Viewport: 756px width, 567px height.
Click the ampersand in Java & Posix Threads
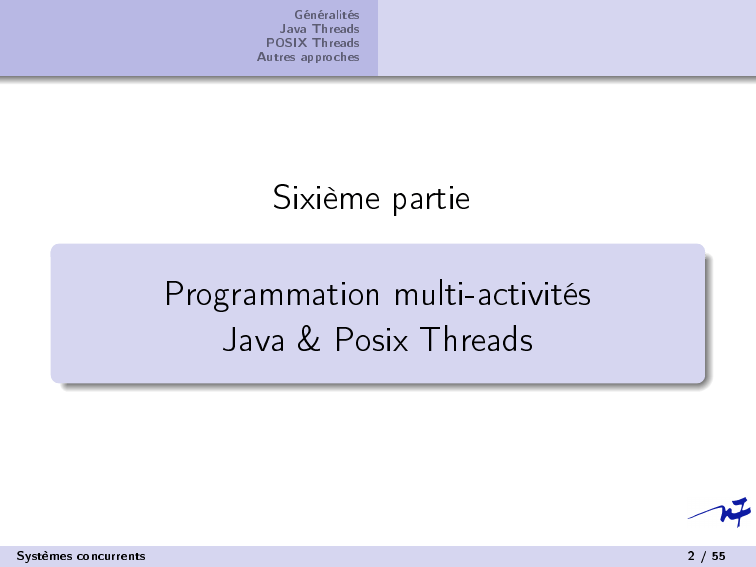(309, 341)
